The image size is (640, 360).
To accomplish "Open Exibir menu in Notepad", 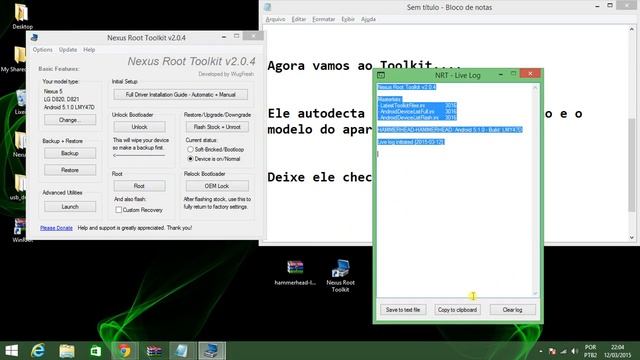I will coord(348,19).
